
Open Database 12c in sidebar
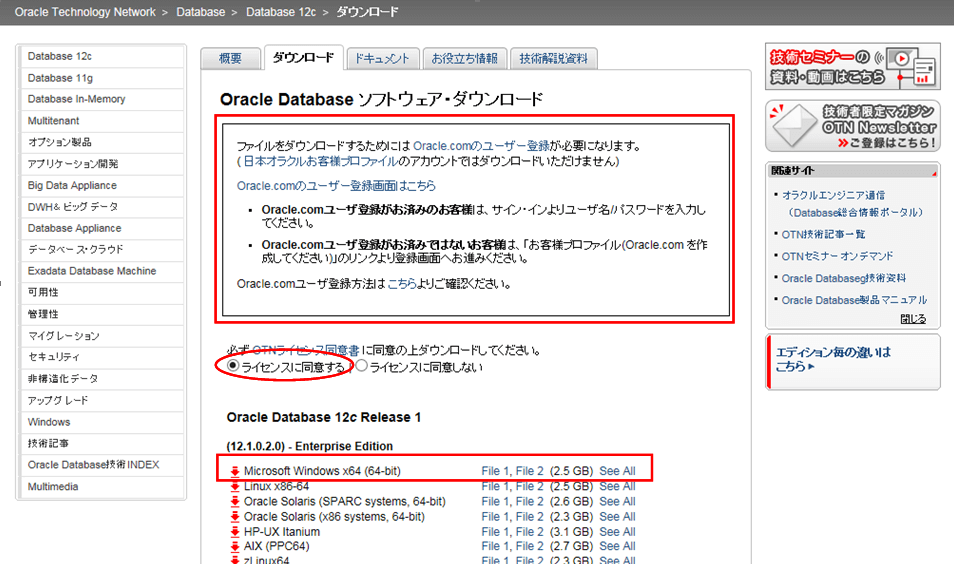(102, 57)
